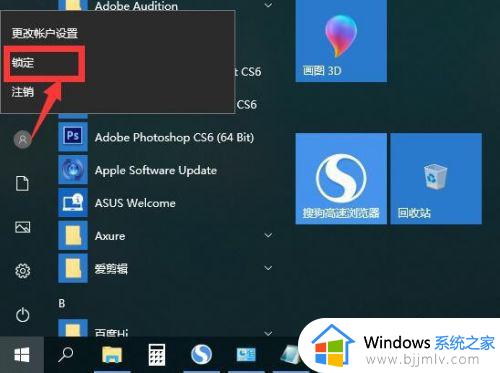Open the Documents sidebar icon
The width and height of the screenshot is (500, 373).
point(22,183)
